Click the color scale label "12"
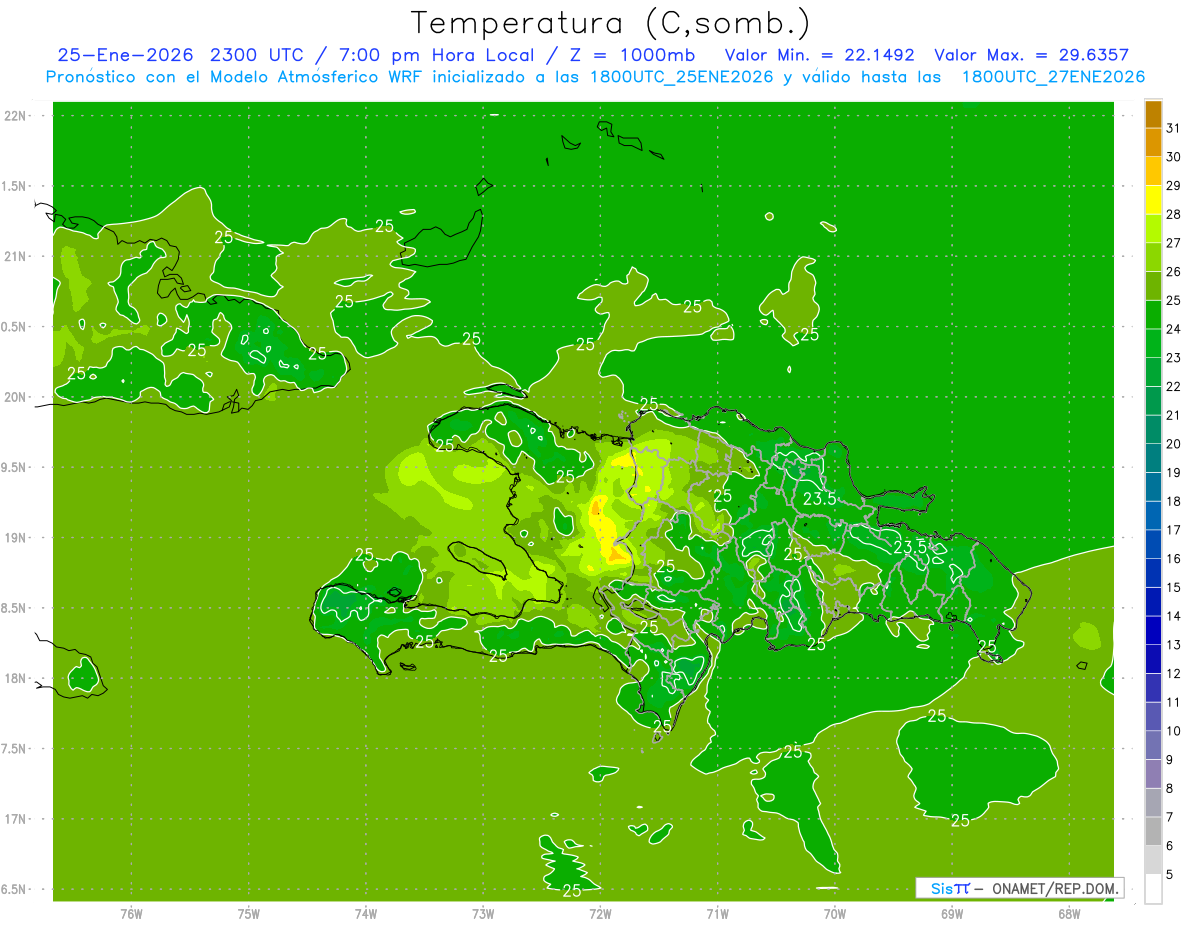 pyautogui.click(x=1173, y=674)
